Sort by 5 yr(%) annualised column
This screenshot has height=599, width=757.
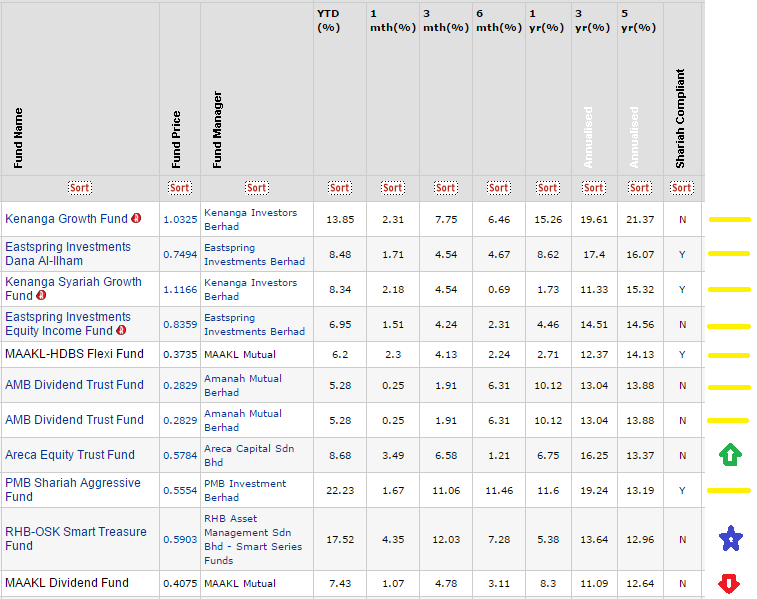click(640, 188)
